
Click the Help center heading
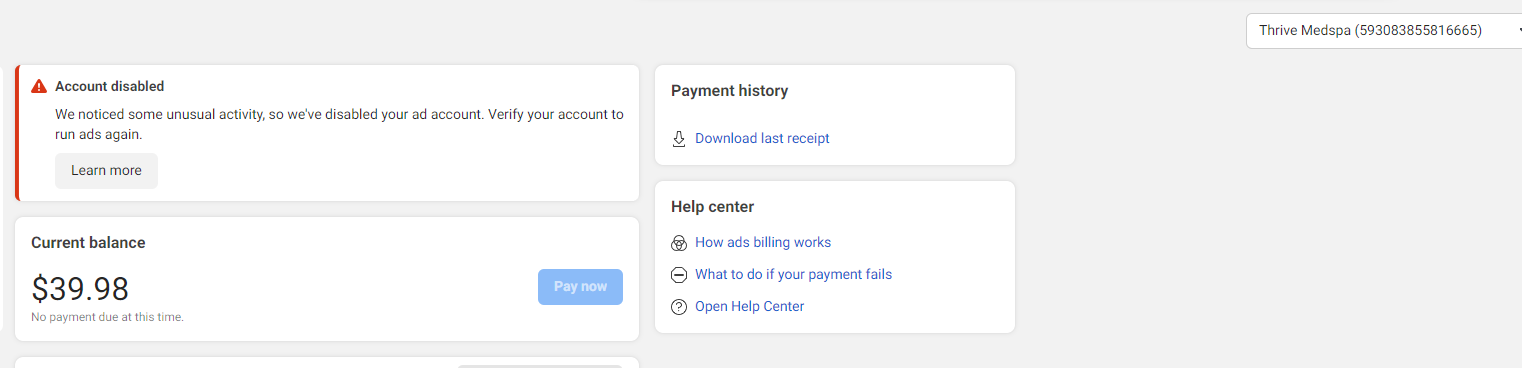712,207
